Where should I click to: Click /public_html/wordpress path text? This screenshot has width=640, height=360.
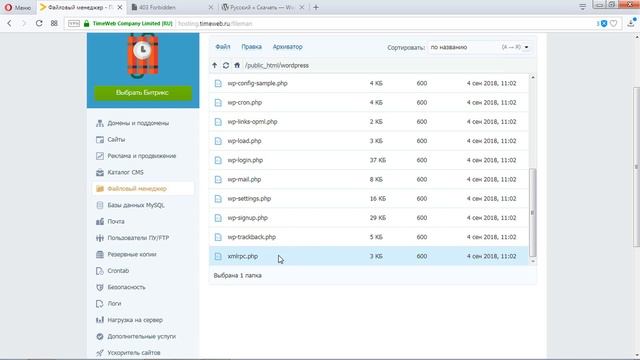[277, 65]
